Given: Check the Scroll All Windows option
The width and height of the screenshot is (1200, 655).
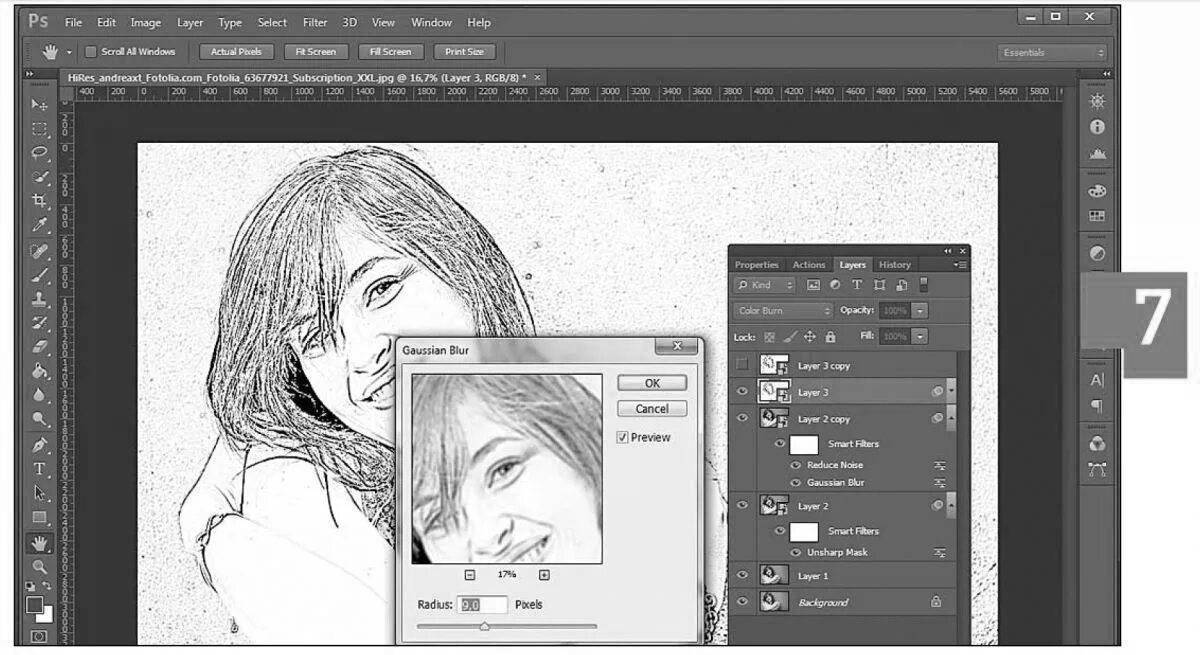Looking at the screenshot, I should (91, 51).
